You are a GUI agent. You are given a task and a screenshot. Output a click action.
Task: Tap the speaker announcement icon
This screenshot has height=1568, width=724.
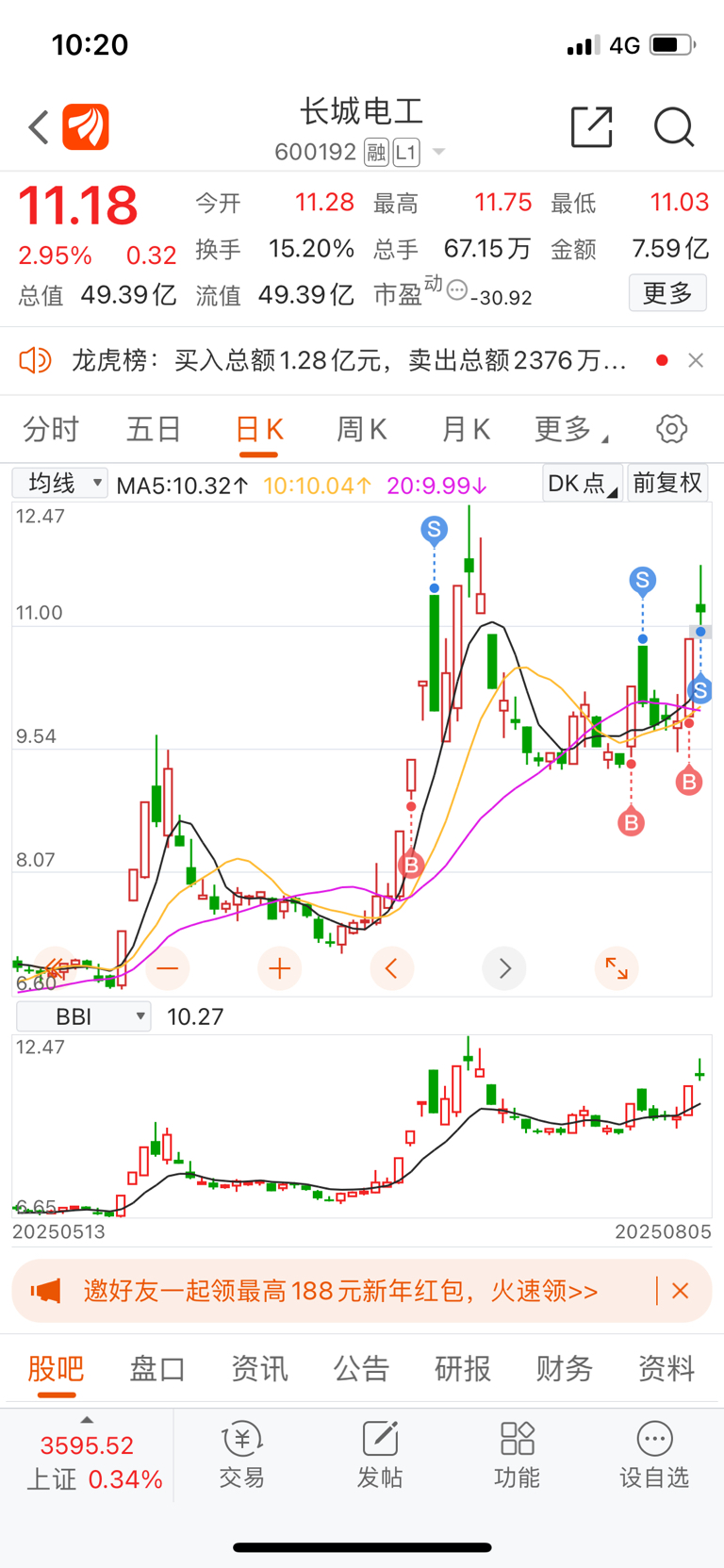[x=35, y=360]
